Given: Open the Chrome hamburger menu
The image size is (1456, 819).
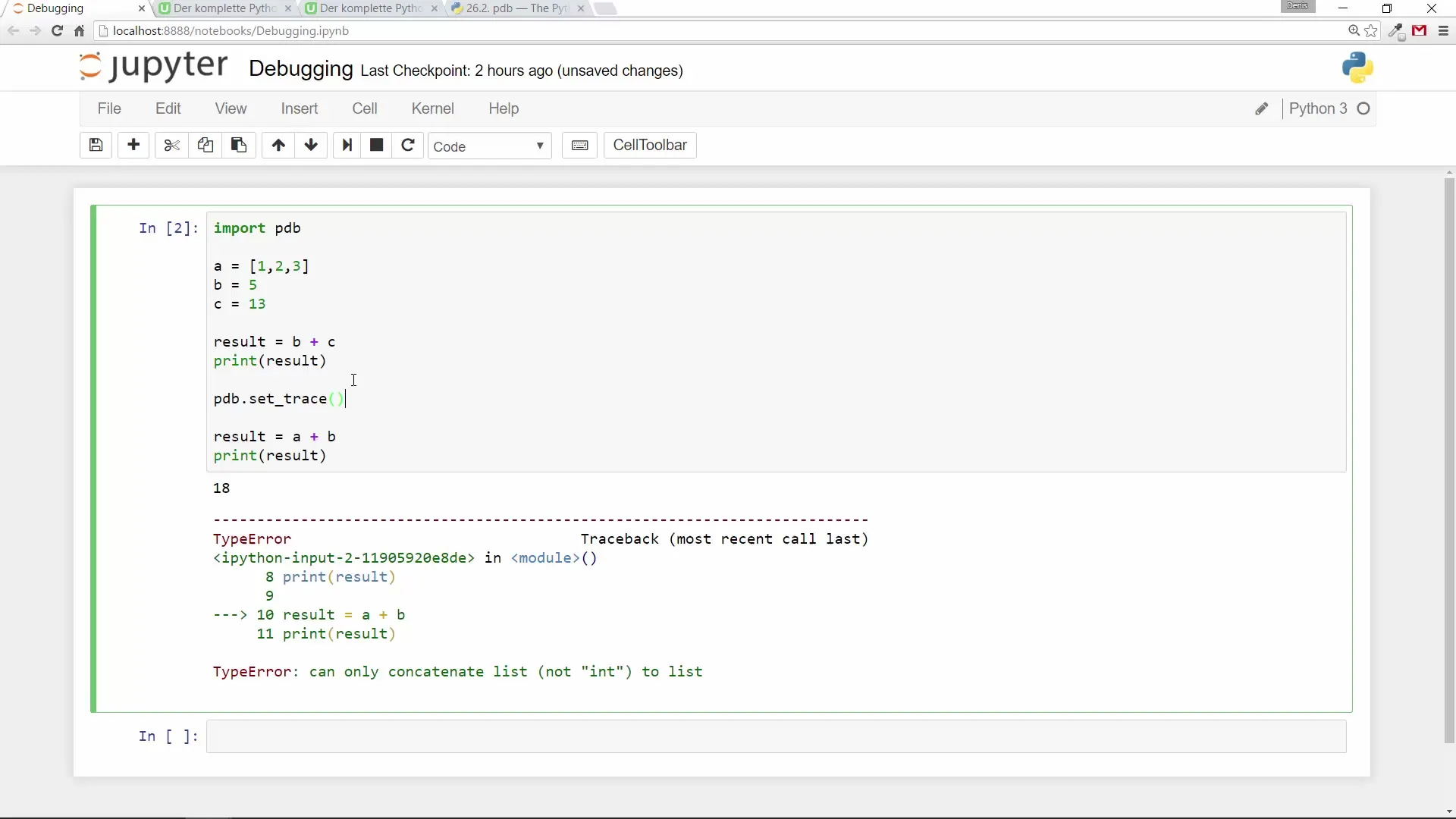Looking at the screenshot, I should tap(1443, 31).
